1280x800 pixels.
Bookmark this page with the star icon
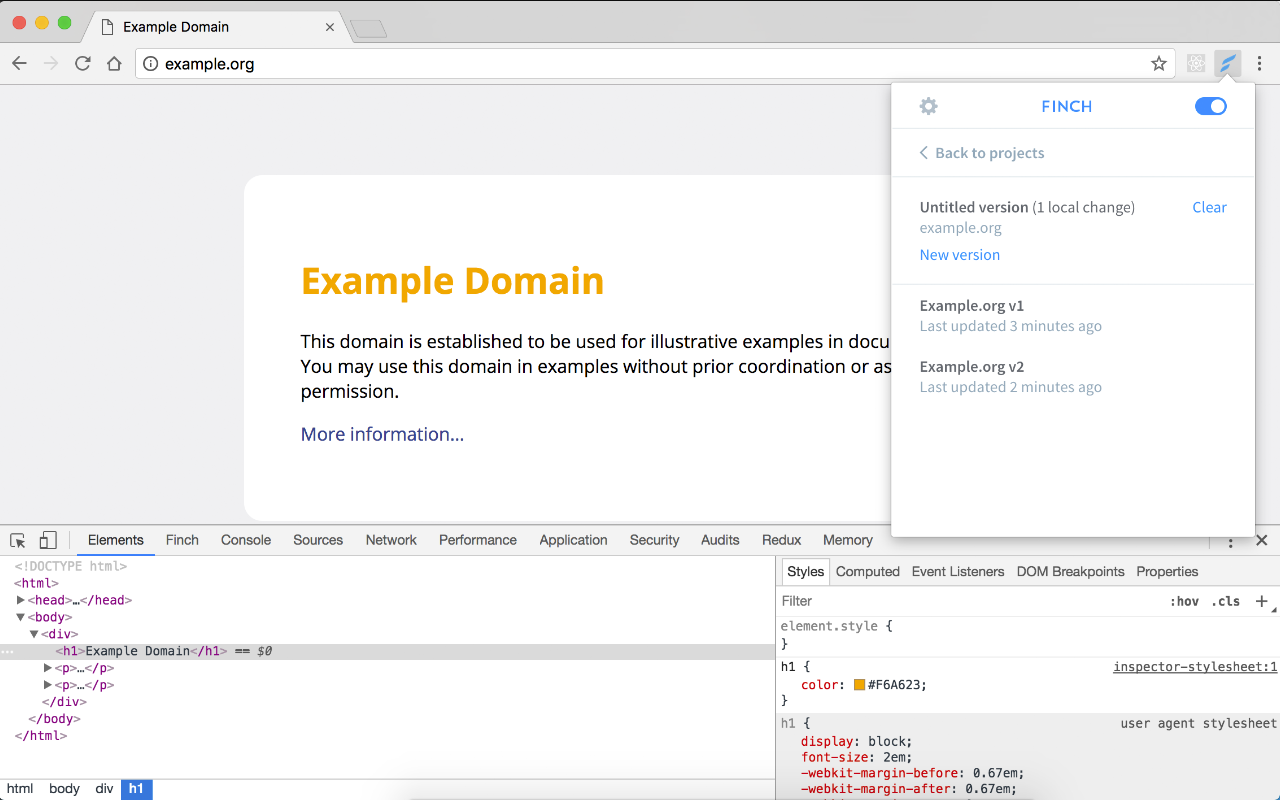[x=1159, y=64]
